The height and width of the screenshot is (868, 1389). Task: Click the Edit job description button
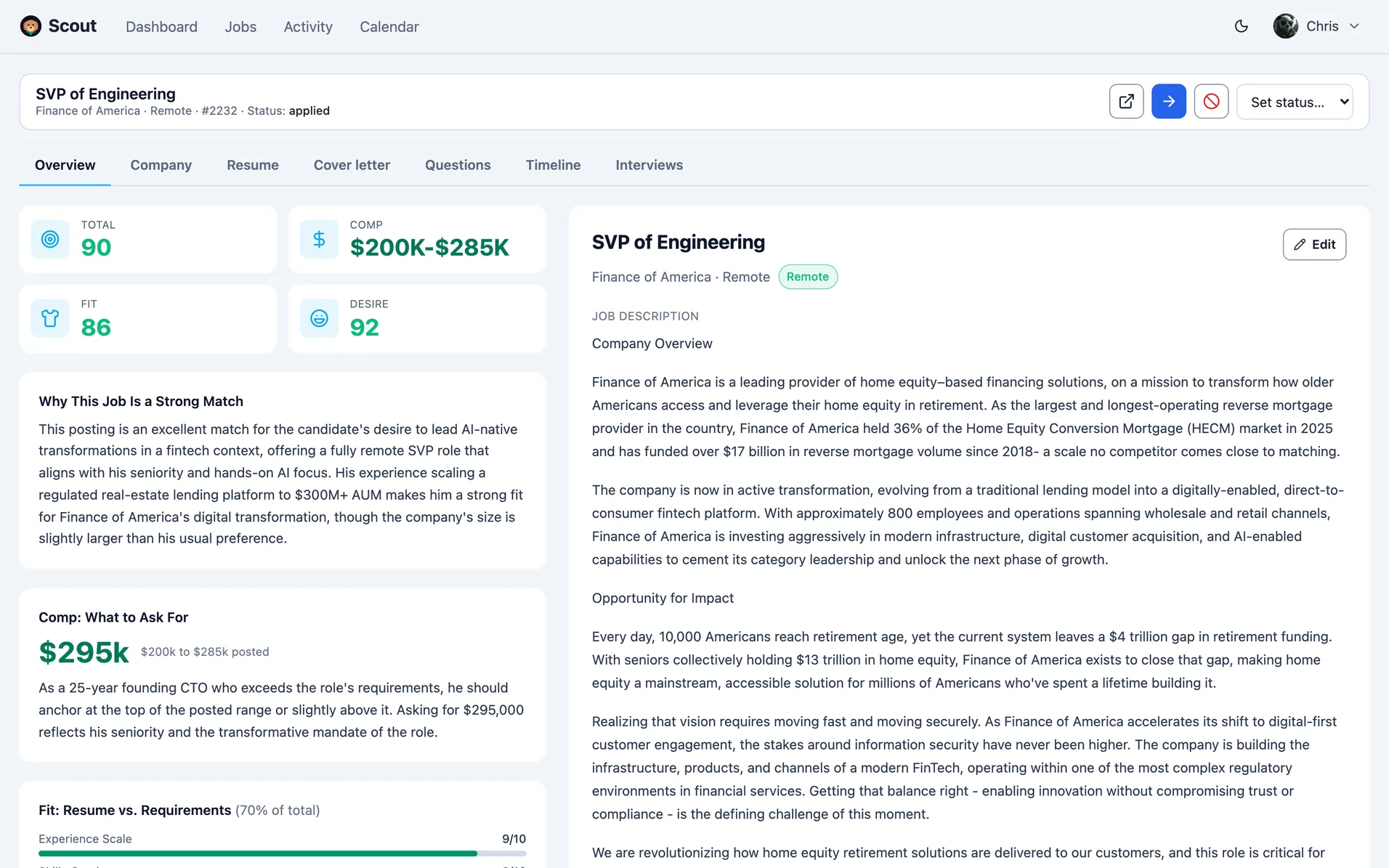tap(1314, 244)
